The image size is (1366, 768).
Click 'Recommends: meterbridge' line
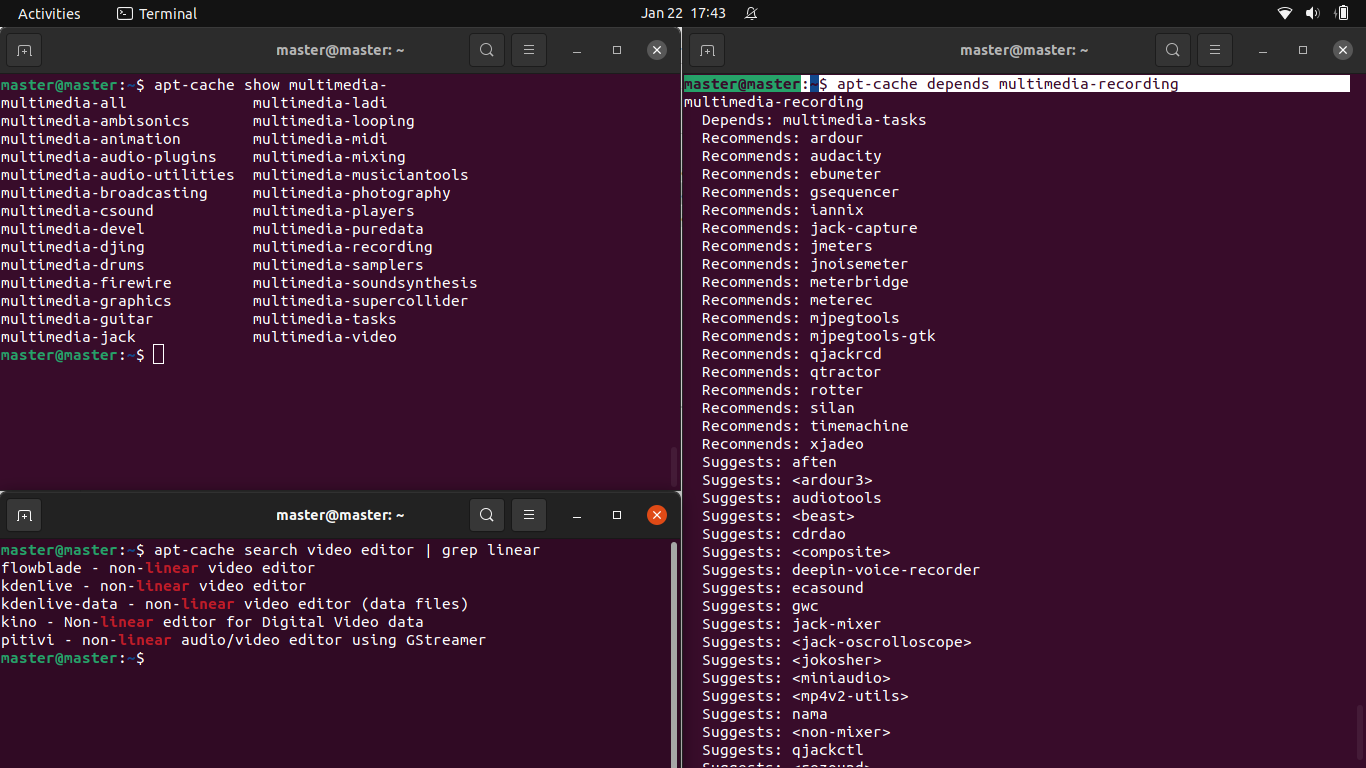coord(805,282)
